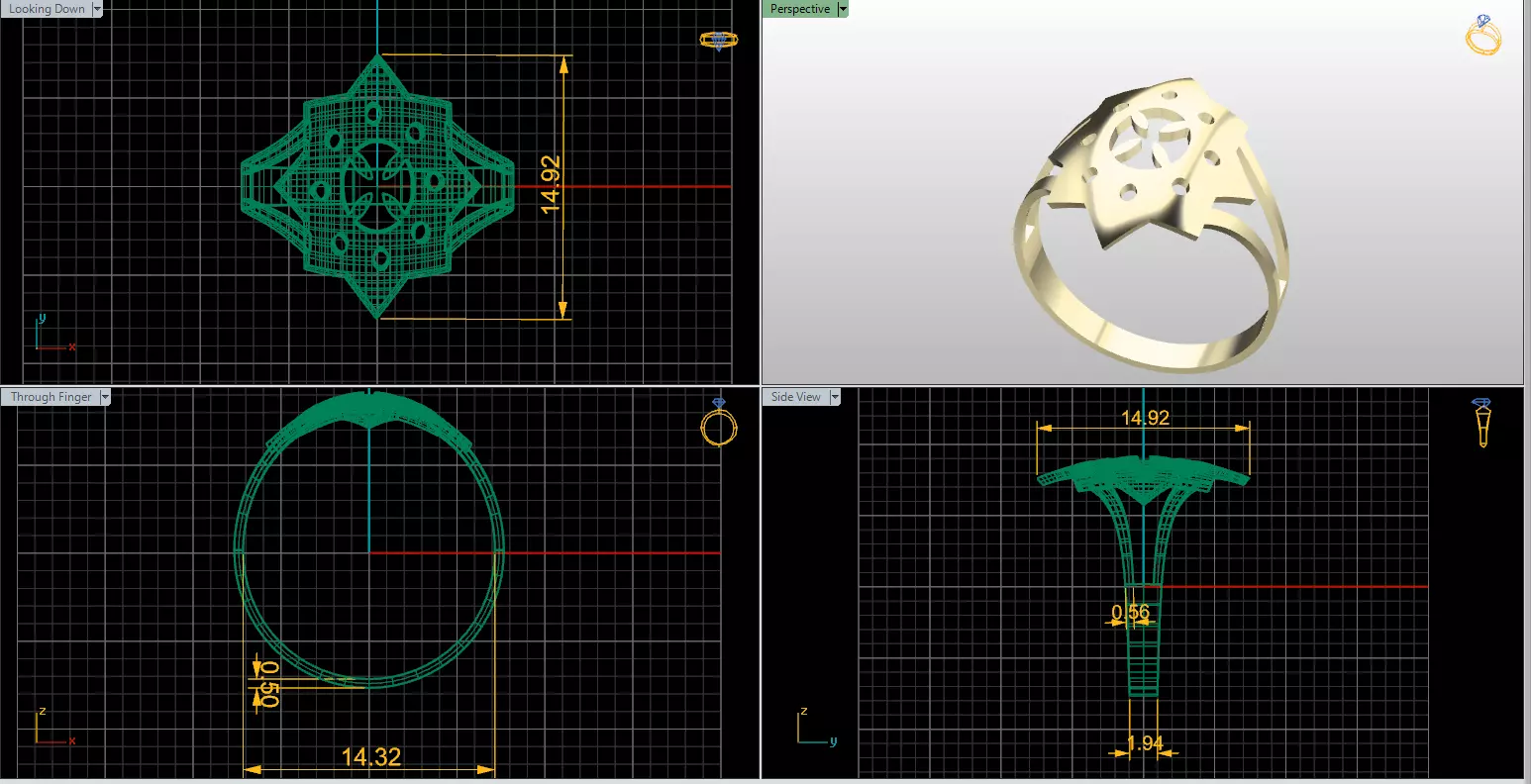
Task: Click the side ring icon in Side View
Action: tap(1482, 423)
